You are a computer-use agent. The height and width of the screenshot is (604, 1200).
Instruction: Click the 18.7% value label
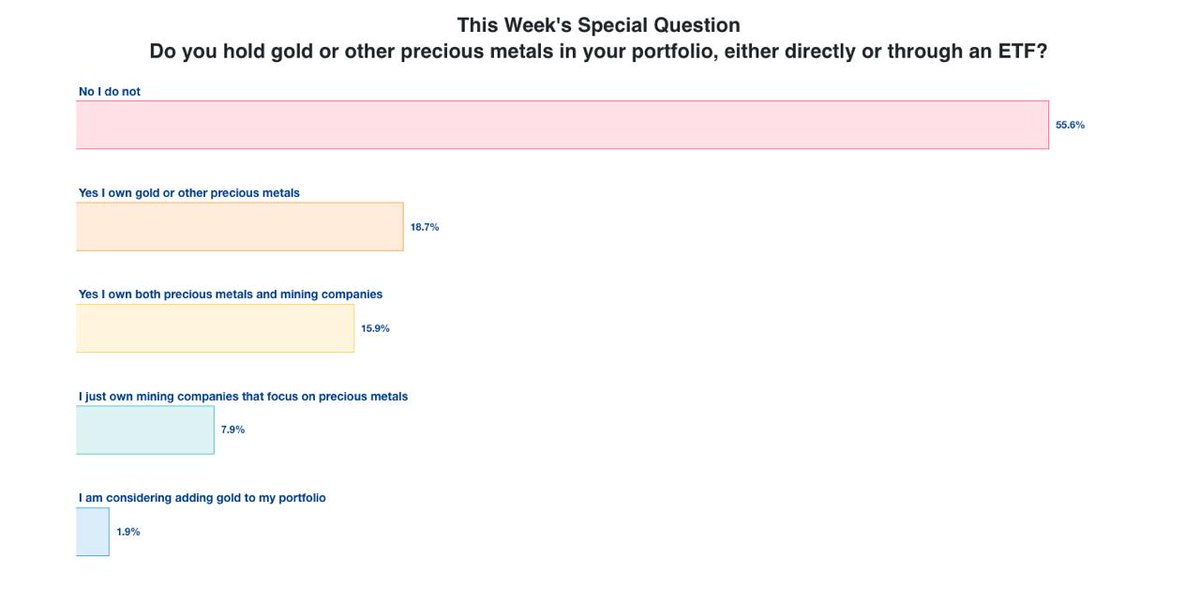[425, 227]
